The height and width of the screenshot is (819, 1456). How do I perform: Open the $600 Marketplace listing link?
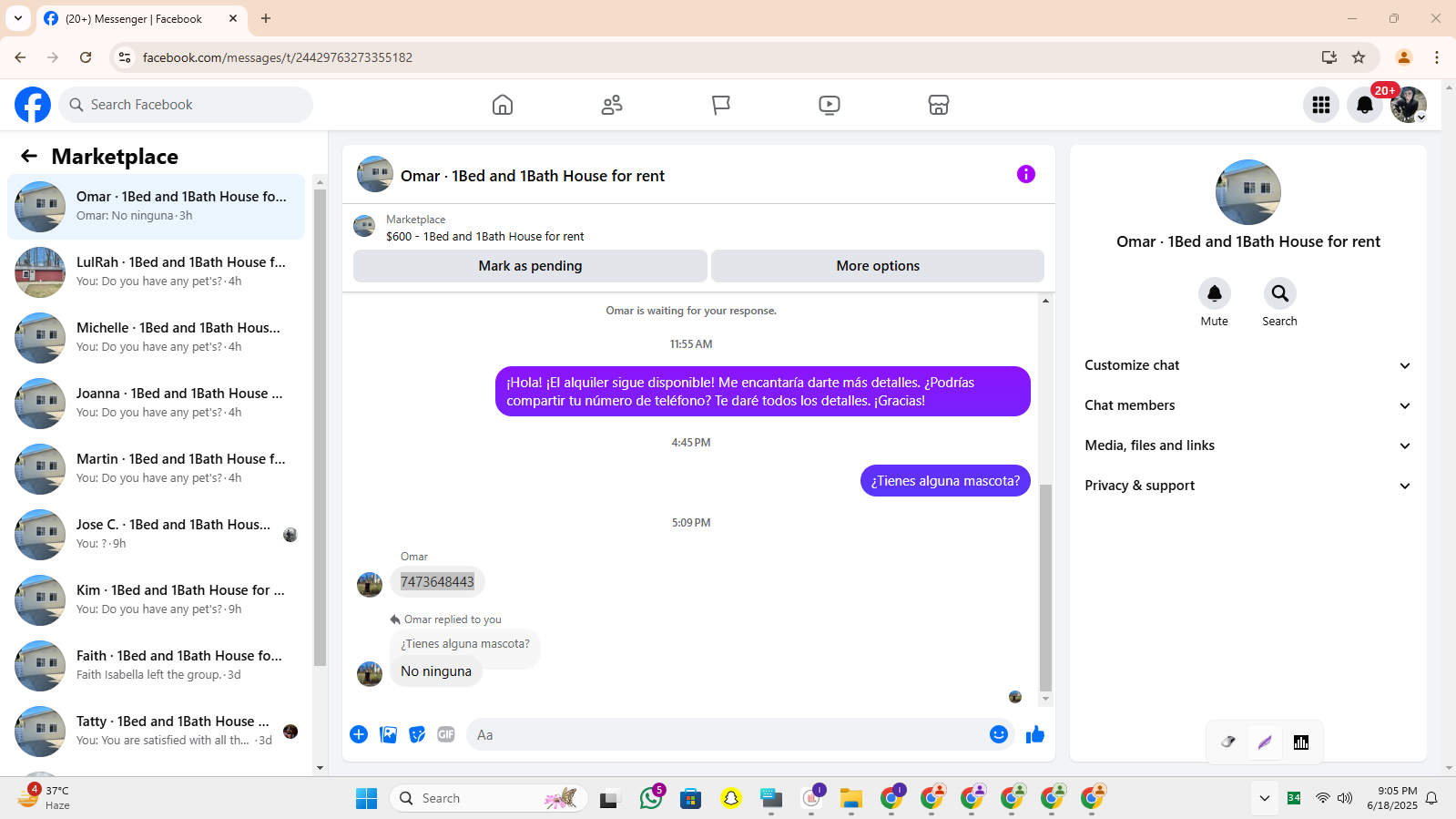click(485, 236)
